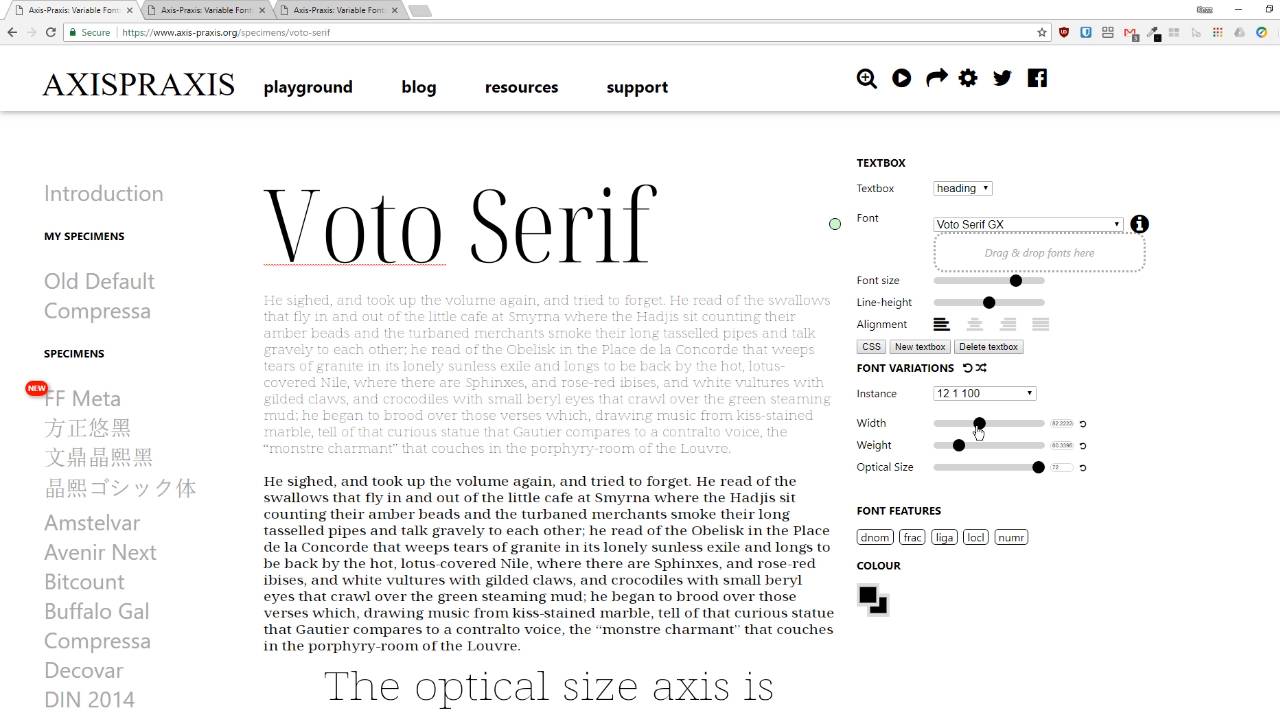
Task: Click the Weight slider handle
Action: [x=959, y=445]
